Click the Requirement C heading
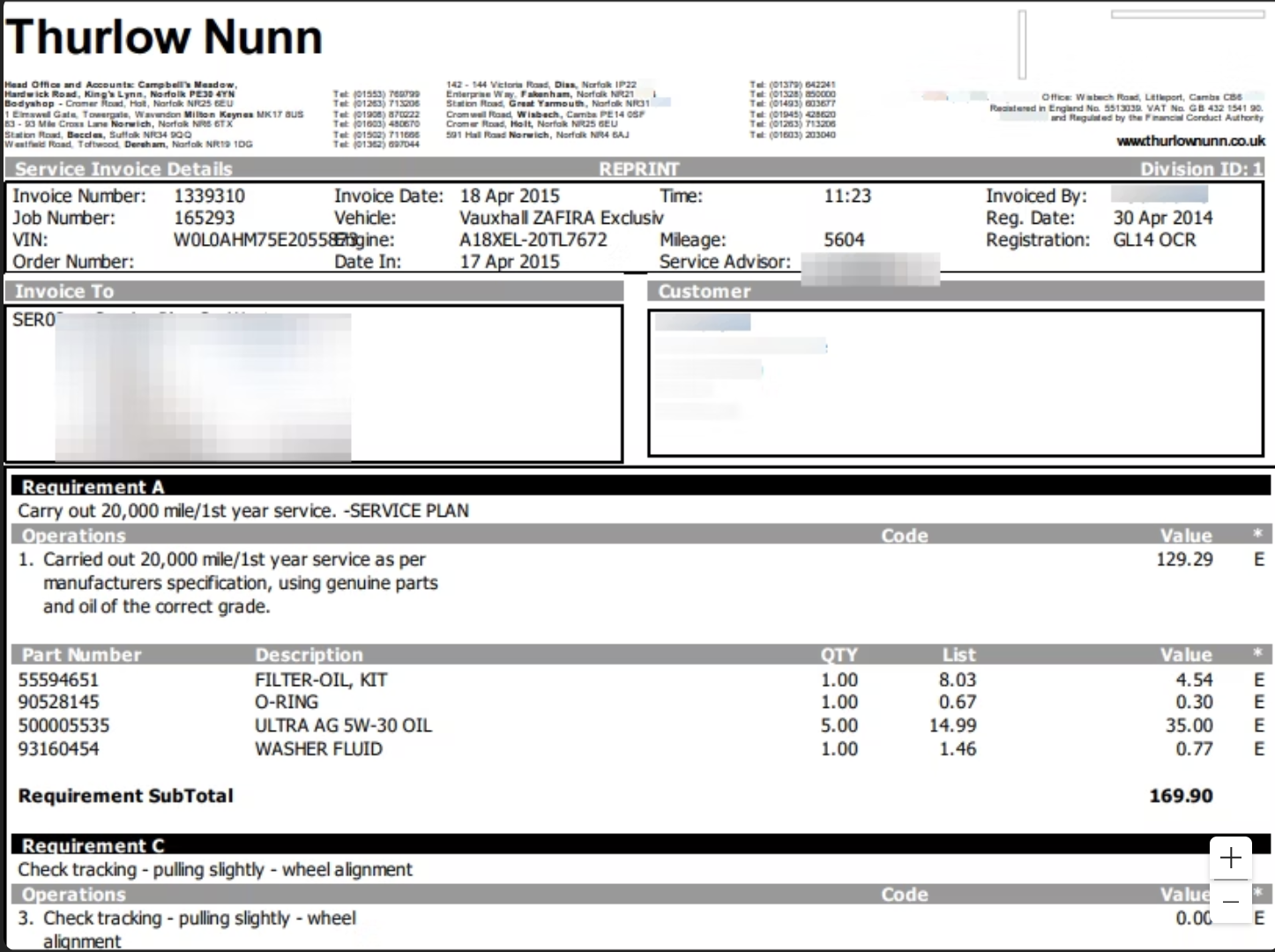 (93, 845)
